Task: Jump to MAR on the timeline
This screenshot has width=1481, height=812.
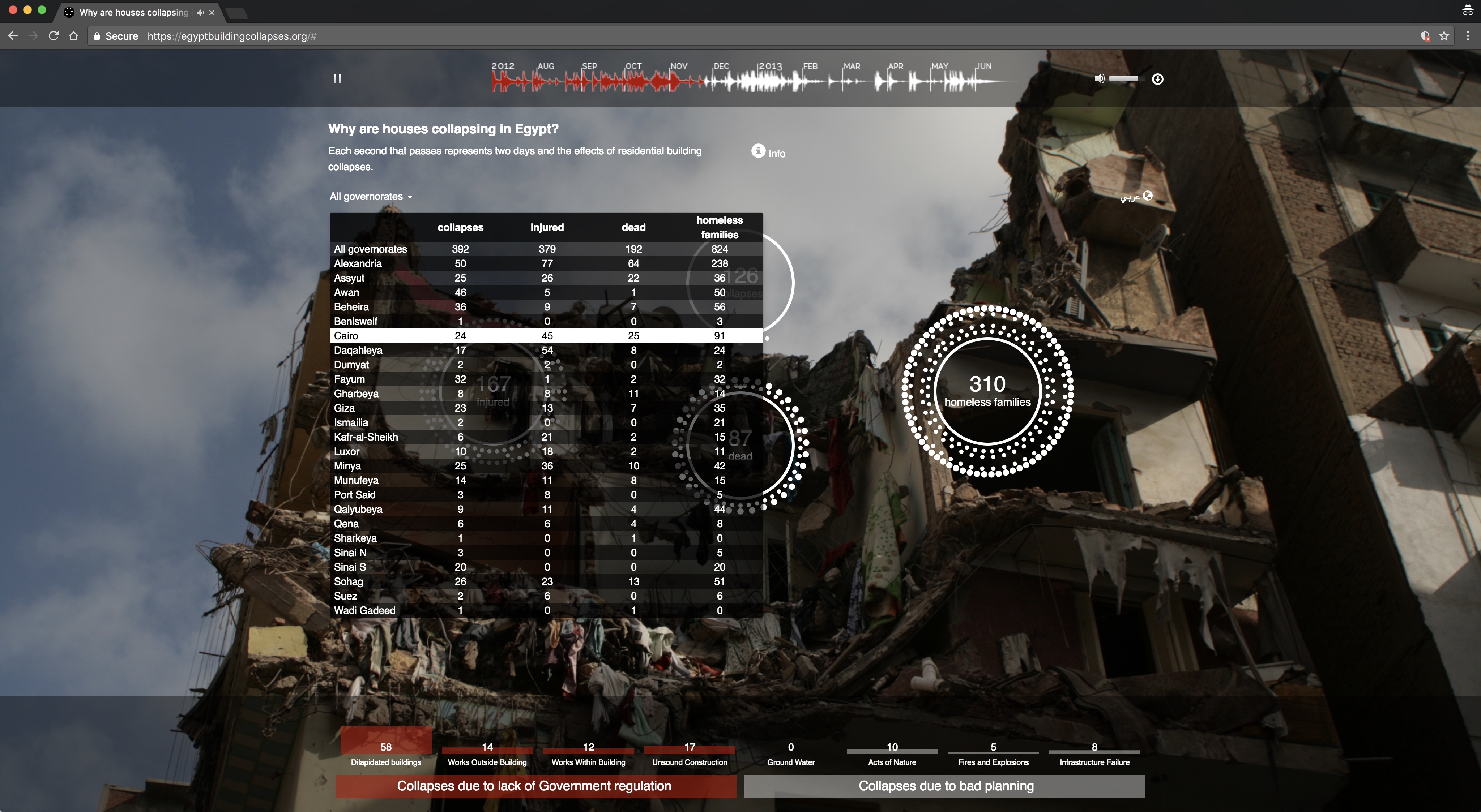Action: (852, 66)
